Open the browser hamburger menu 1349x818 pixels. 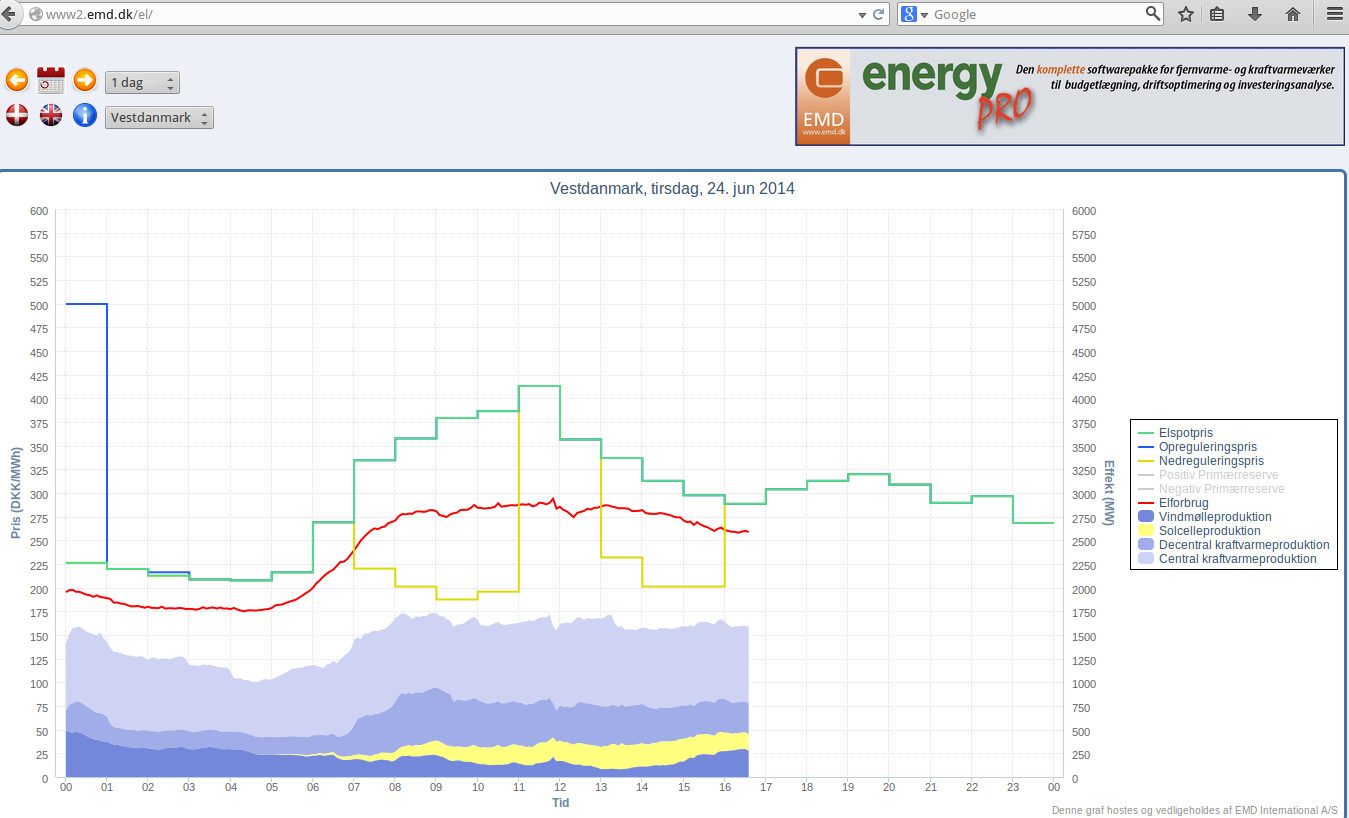click(x=1333, y=14)
